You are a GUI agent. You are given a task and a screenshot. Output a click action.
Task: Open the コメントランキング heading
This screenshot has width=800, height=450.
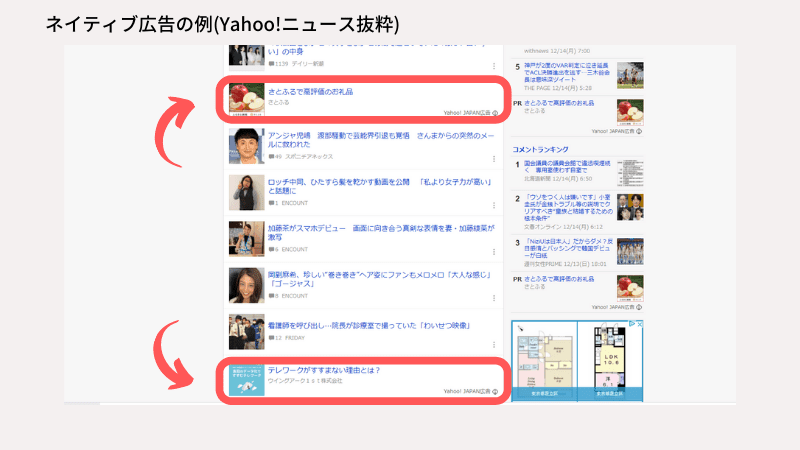540,149
